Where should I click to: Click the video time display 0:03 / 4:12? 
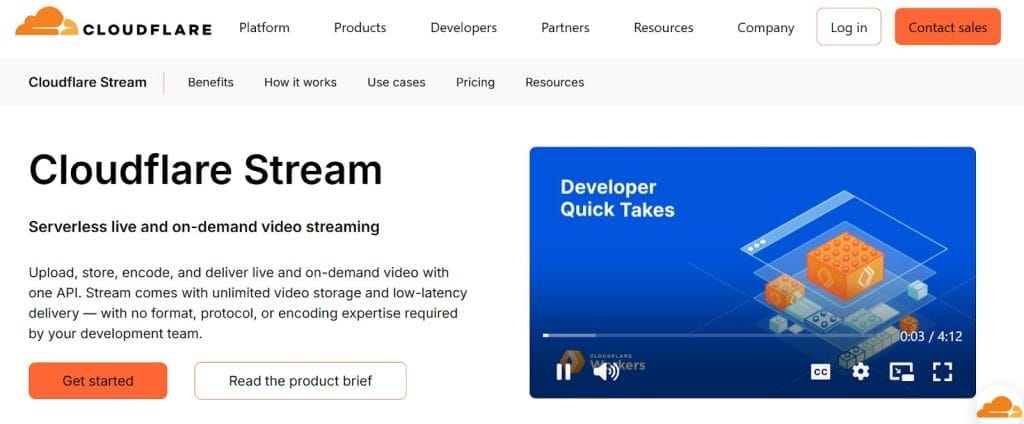(931, 337)
